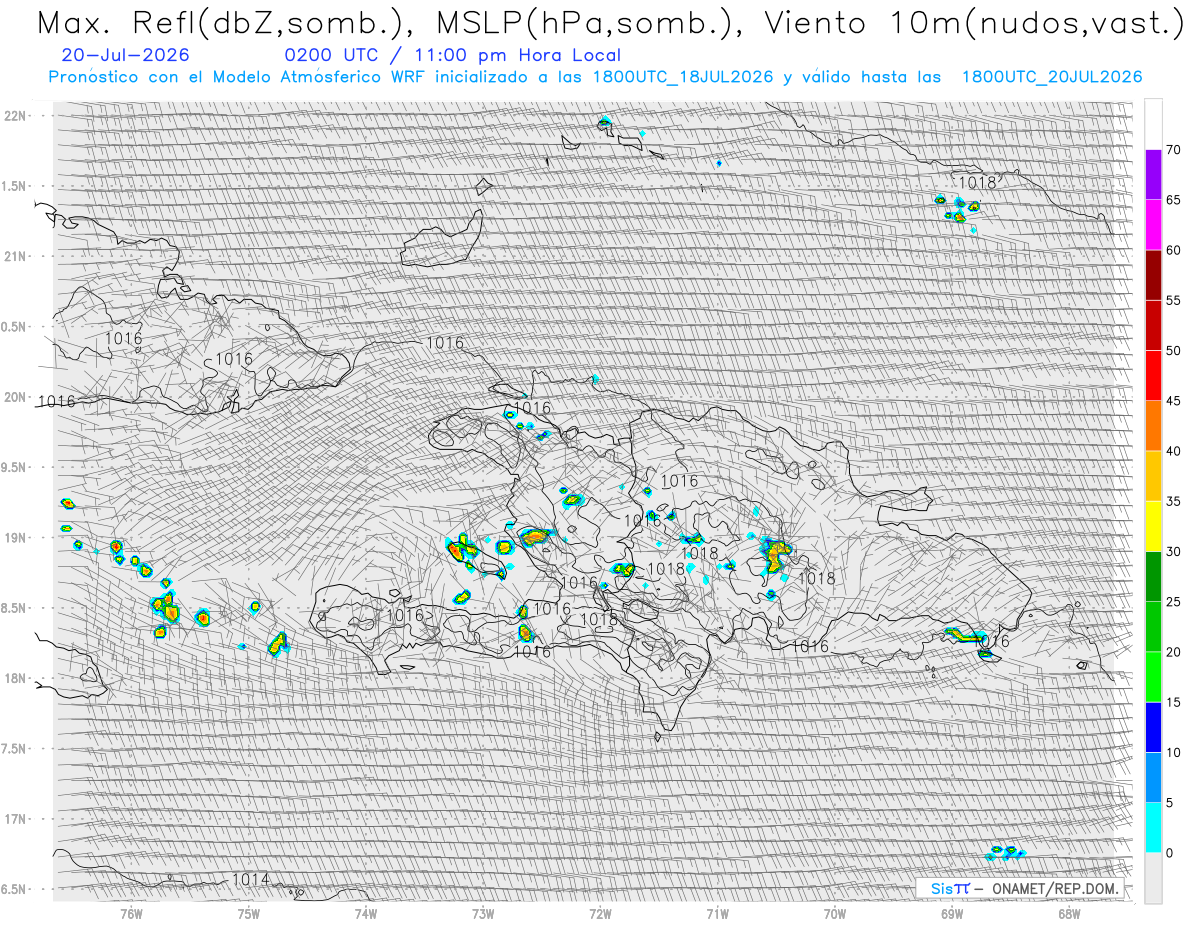
Task: Click the '1.5N' latitude label
Action: [14, 186]
